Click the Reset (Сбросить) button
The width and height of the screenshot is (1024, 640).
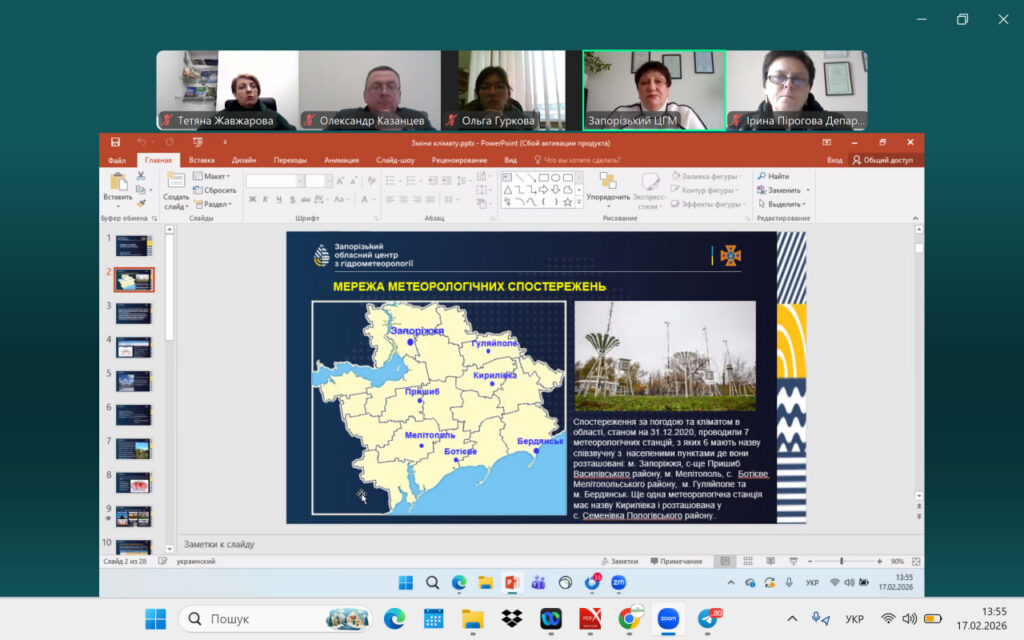coord(215,190)
